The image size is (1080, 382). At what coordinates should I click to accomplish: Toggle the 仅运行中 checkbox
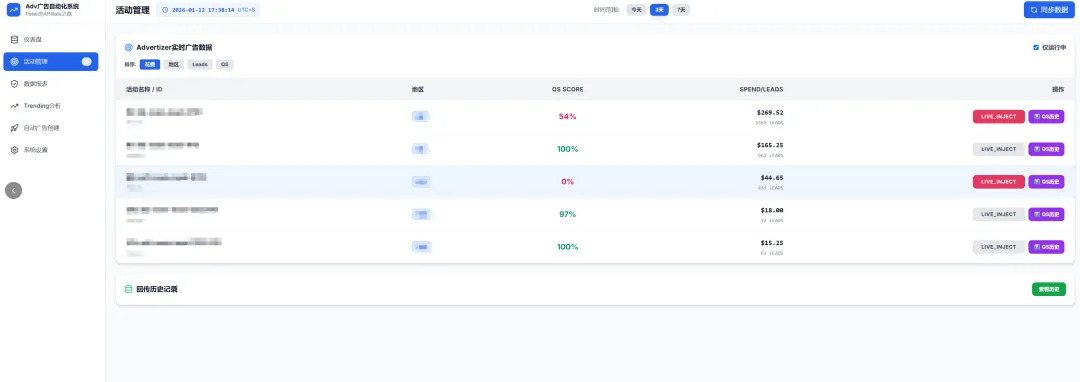click(1036, 47)
